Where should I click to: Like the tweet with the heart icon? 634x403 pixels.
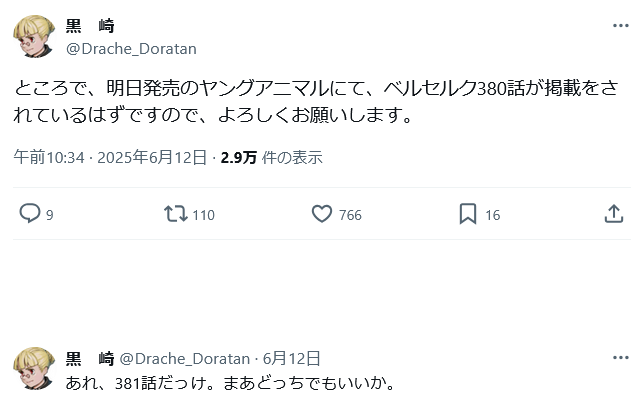click(322, 213)
